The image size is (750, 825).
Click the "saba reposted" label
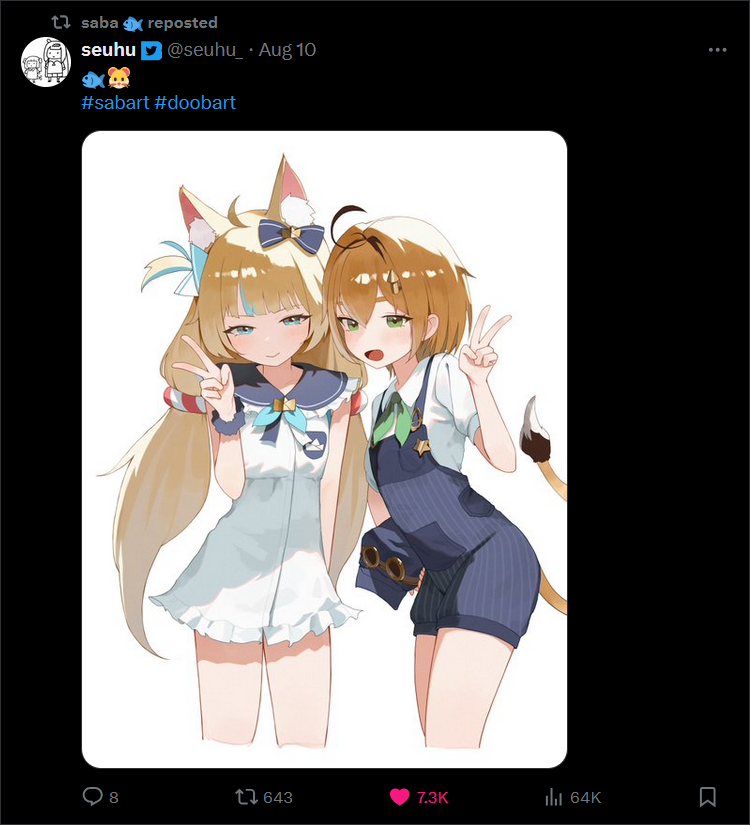pos(149,23)
